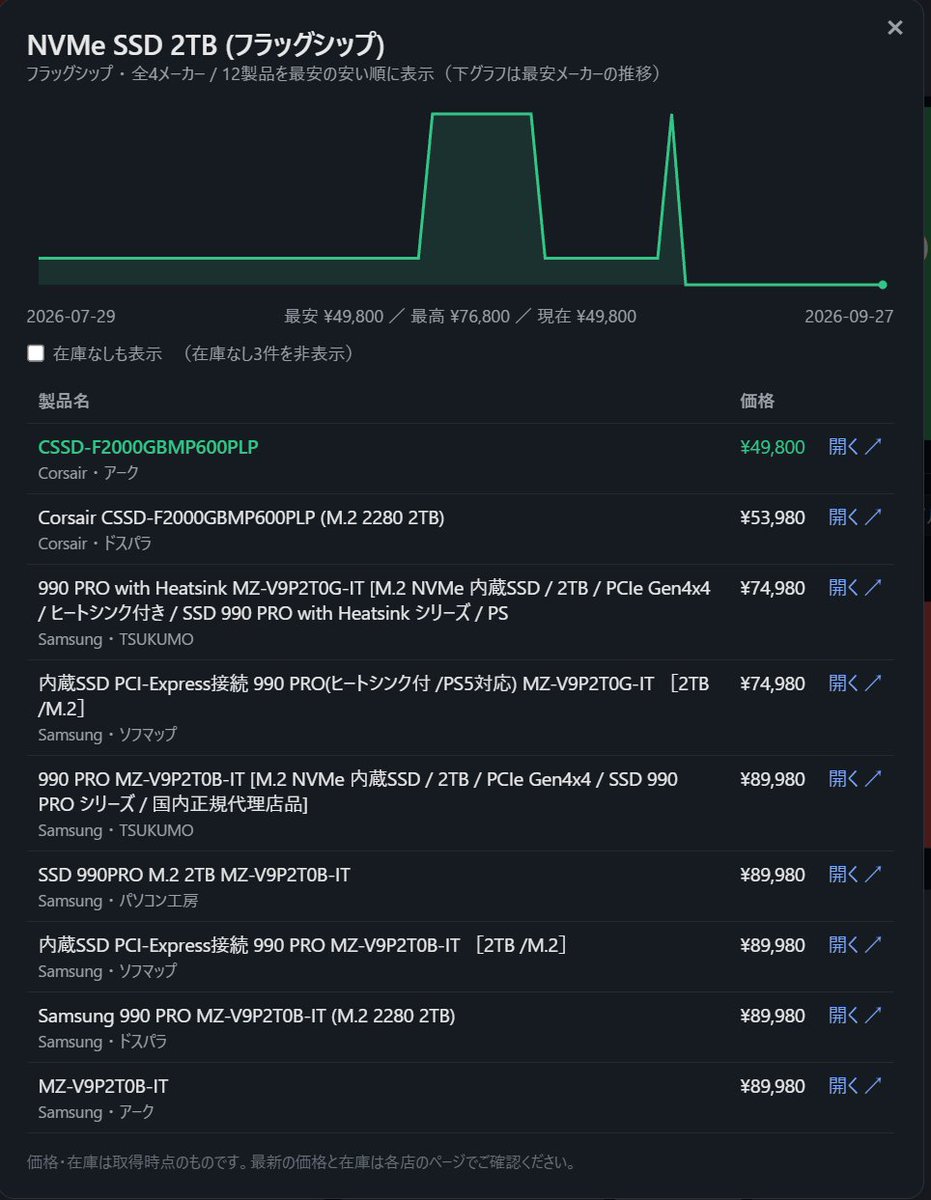This screenshot has width=931, height=1200.
Task: Open link for MZ-V9P2T0B-IT アーク listing
Action: pos(855,1086)
